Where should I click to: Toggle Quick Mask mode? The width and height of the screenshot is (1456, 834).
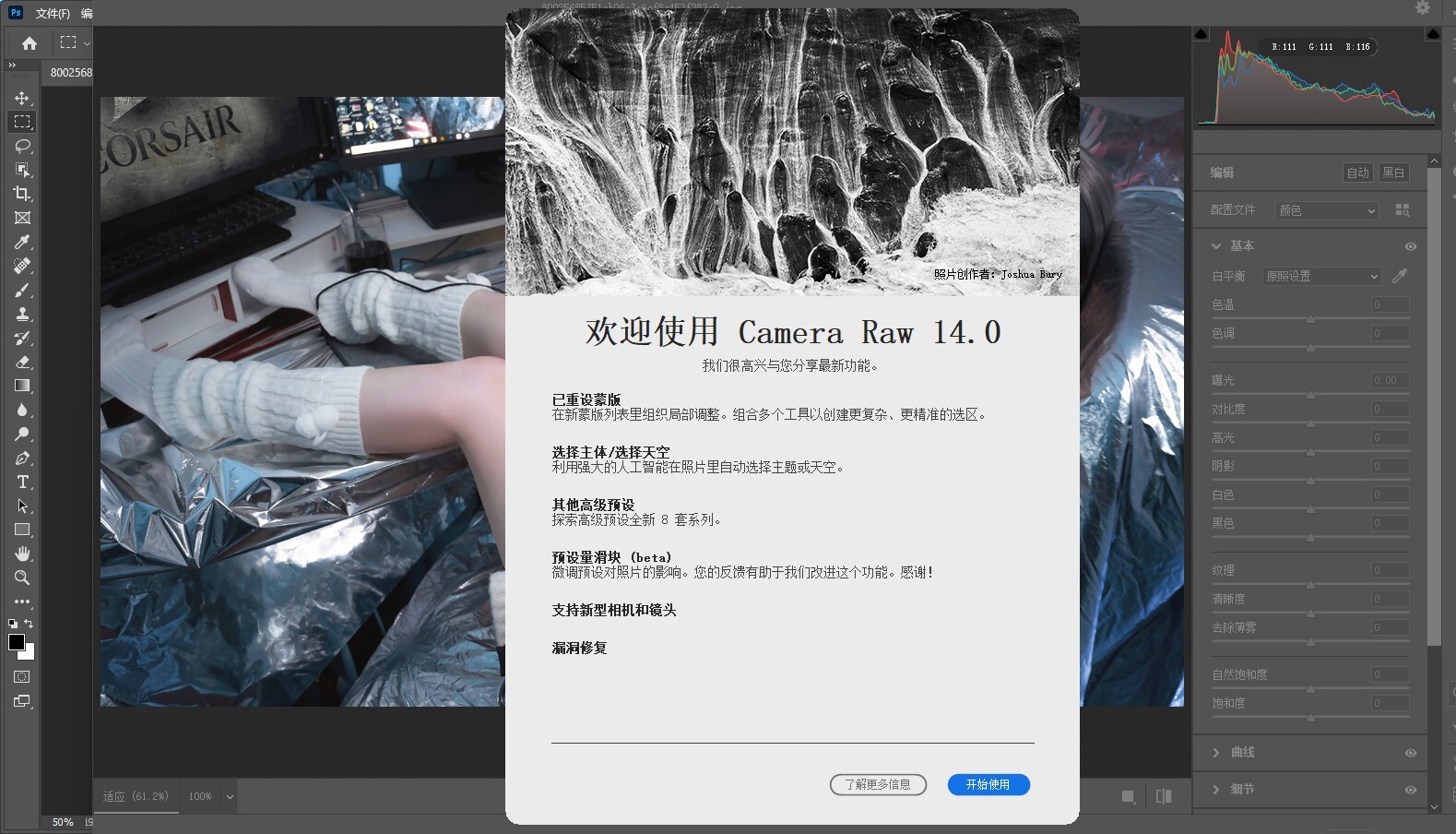22,677
